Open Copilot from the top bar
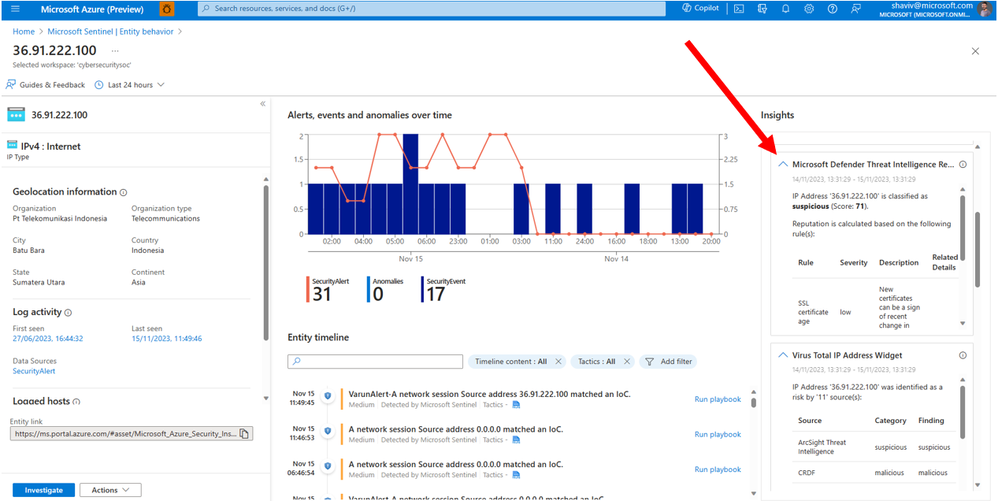 coord(699,8)
